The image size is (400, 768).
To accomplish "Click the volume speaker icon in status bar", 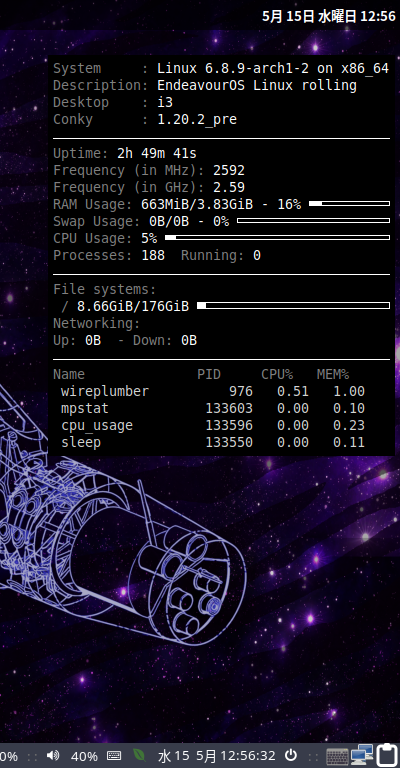I will (x=52, y=755).
